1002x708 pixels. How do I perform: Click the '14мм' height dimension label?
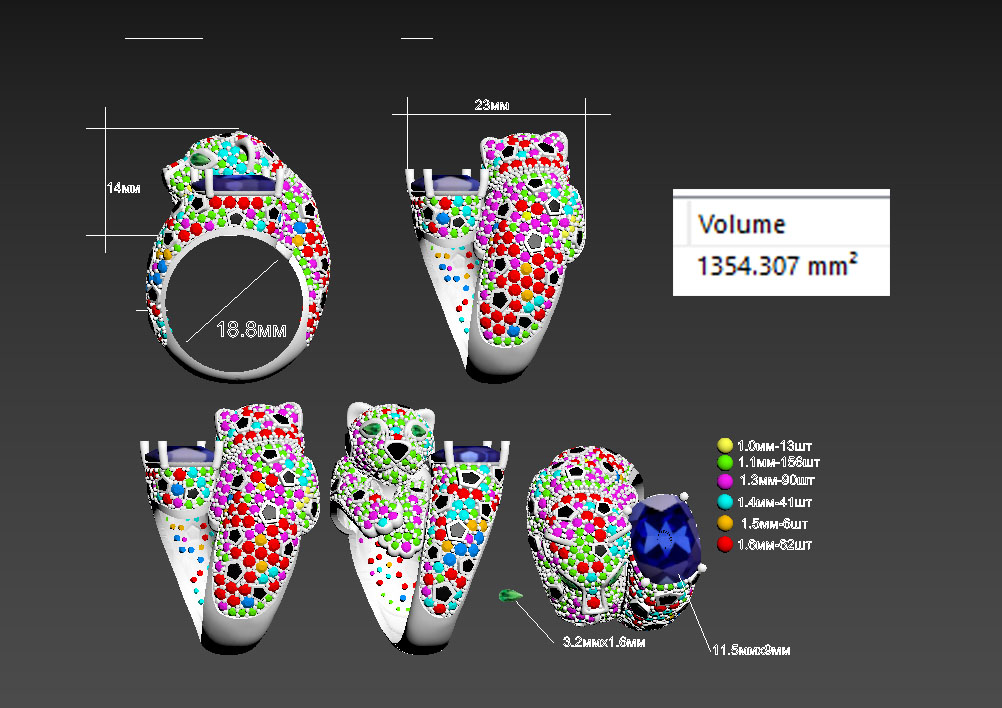point(123,188)
